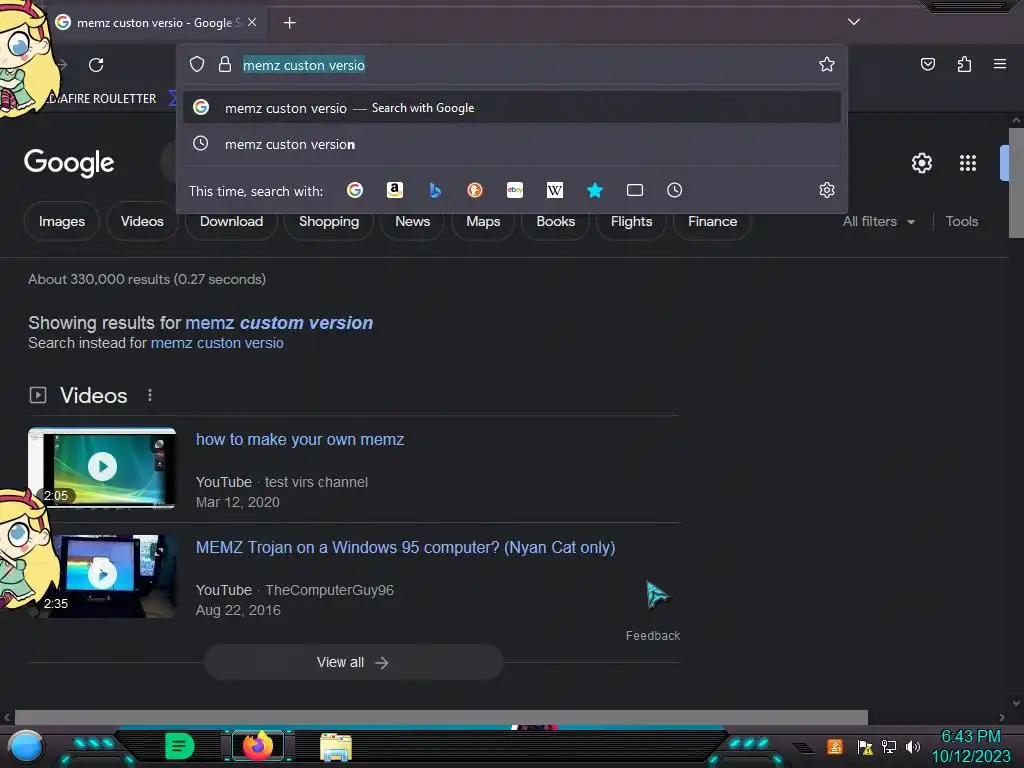Select the 'memz custon versio — Search with Google' suggestion
The image size is (1024, 768).
click(x=512, y=108)
